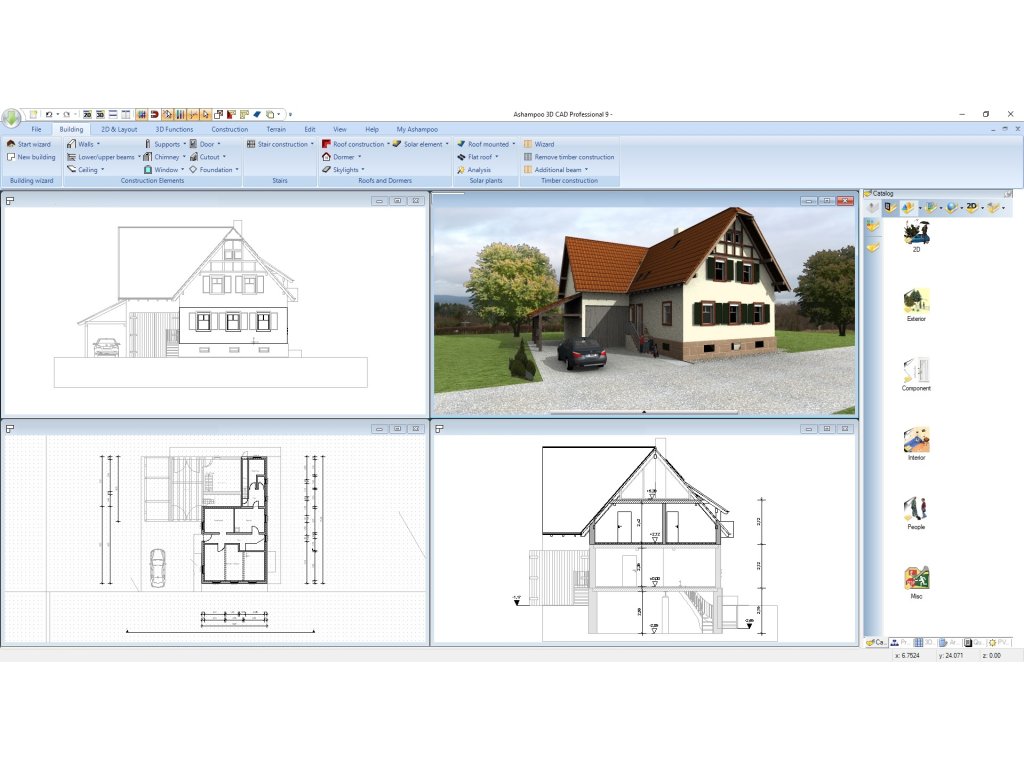Open the My Ashampoo tab
Viewport: 1024px width, 768px height.
point(417,129)
